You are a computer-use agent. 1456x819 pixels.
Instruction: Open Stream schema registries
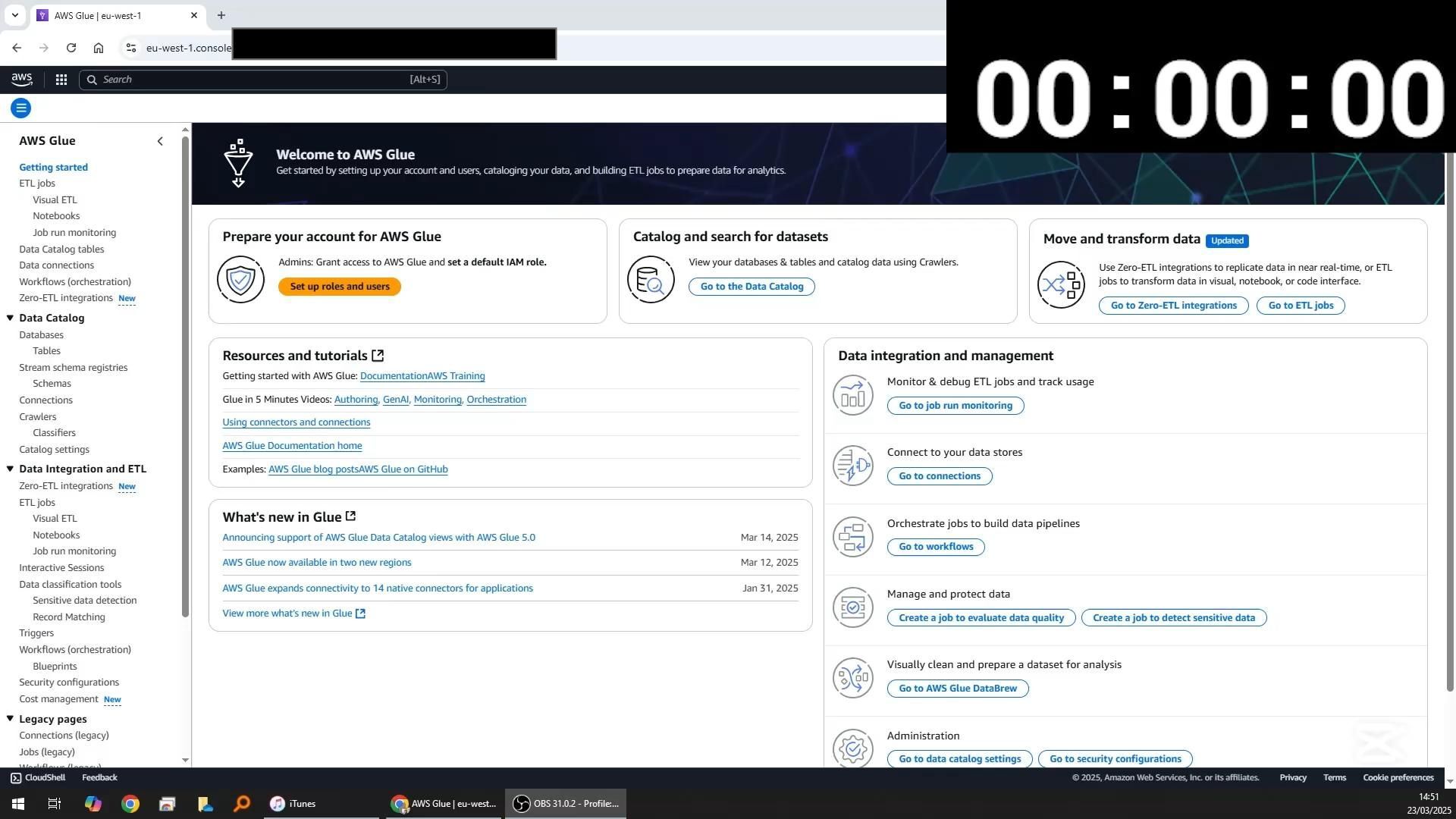pos(74,368)
